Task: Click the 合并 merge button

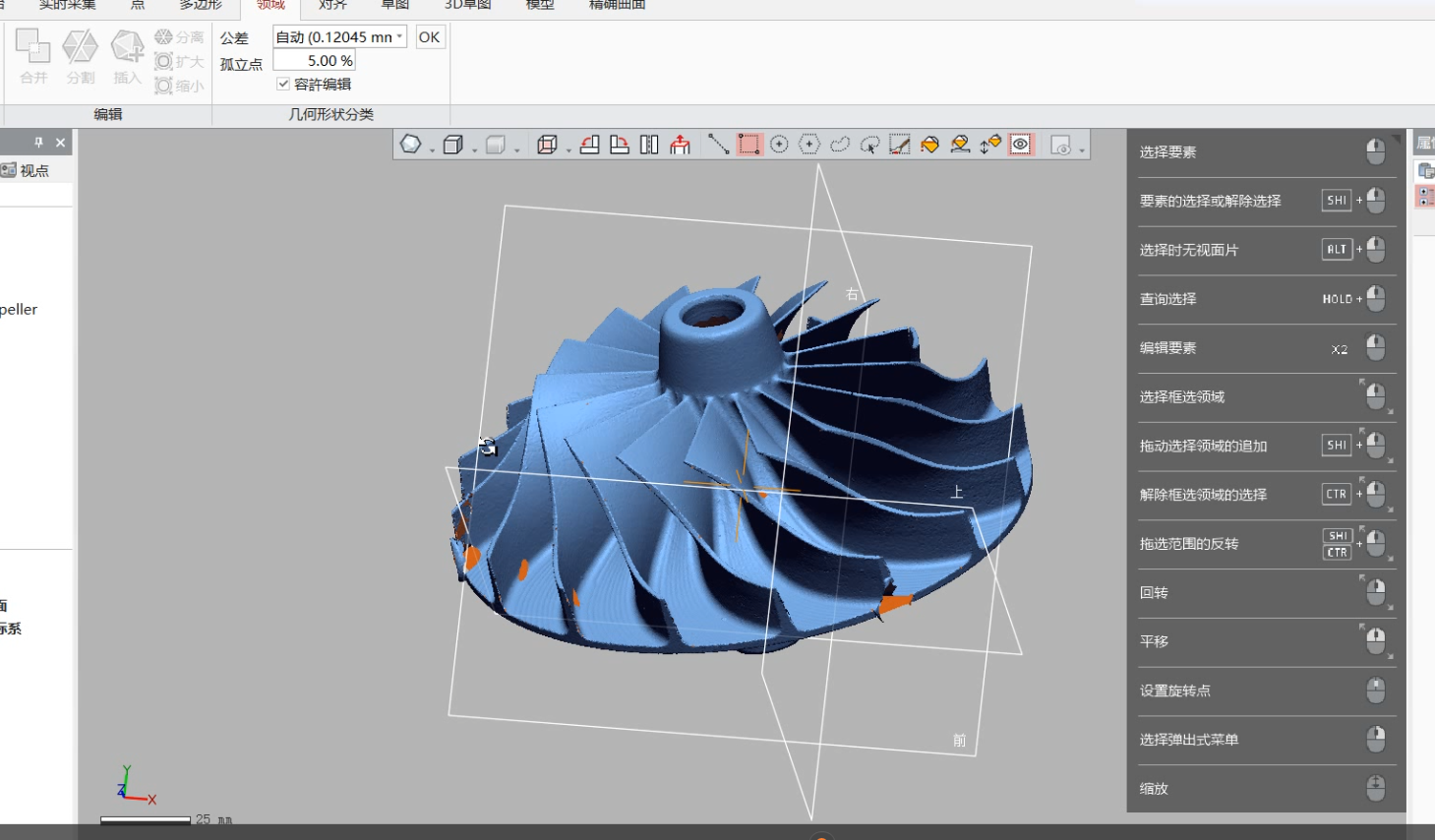Action: (x=33, y=57)
